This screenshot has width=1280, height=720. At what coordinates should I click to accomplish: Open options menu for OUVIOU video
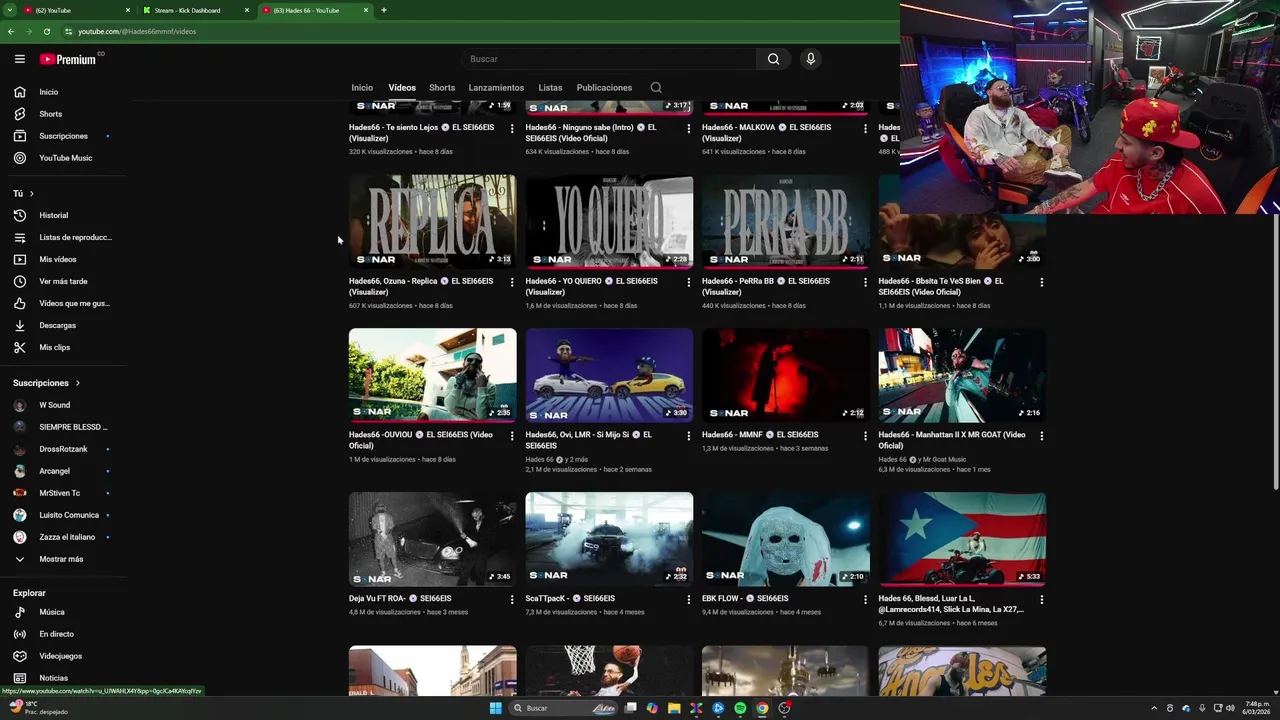coord(512,436)
